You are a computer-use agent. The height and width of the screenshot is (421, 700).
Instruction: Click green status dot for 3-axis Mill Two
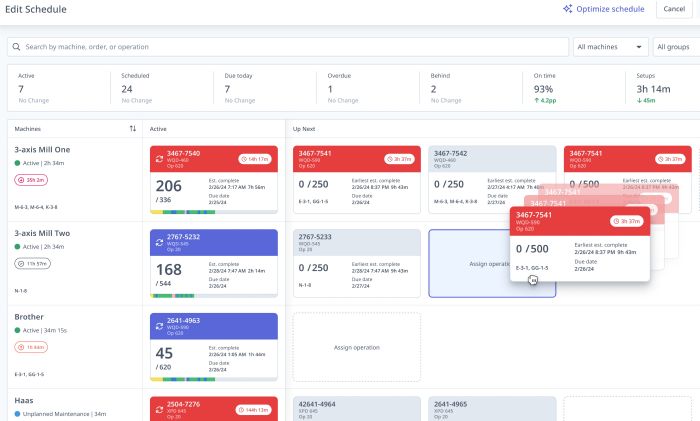[17, 246]
